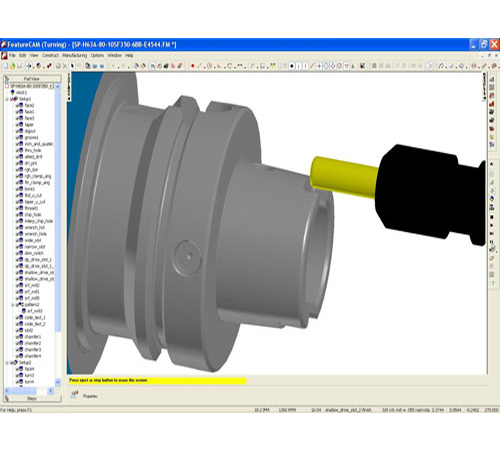Screen dimensions: 500x450
Task: Click the document page icon in Part View
Action: (7, 86)
